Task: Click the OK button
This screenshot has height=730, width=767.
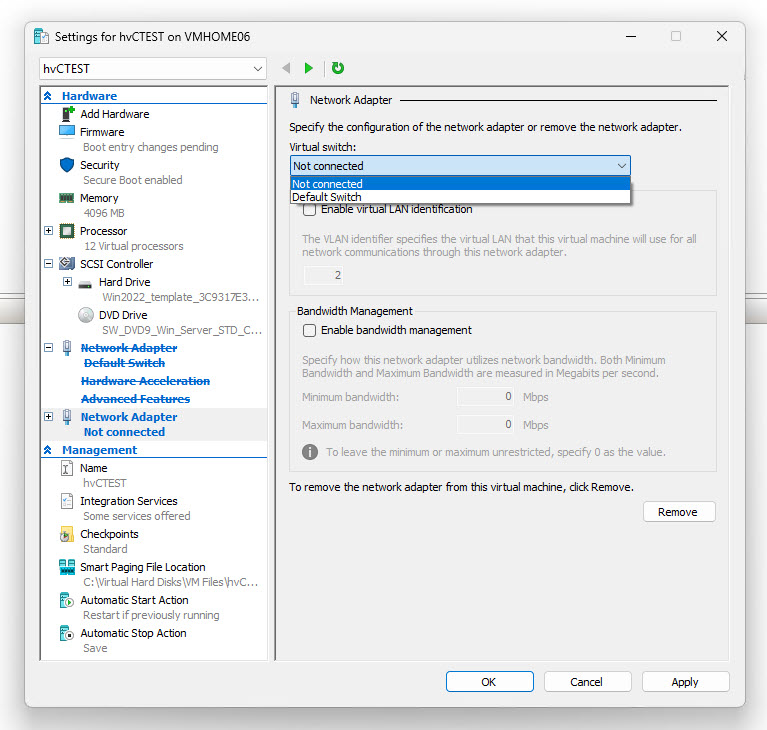Action: click(x=490, y=682)
